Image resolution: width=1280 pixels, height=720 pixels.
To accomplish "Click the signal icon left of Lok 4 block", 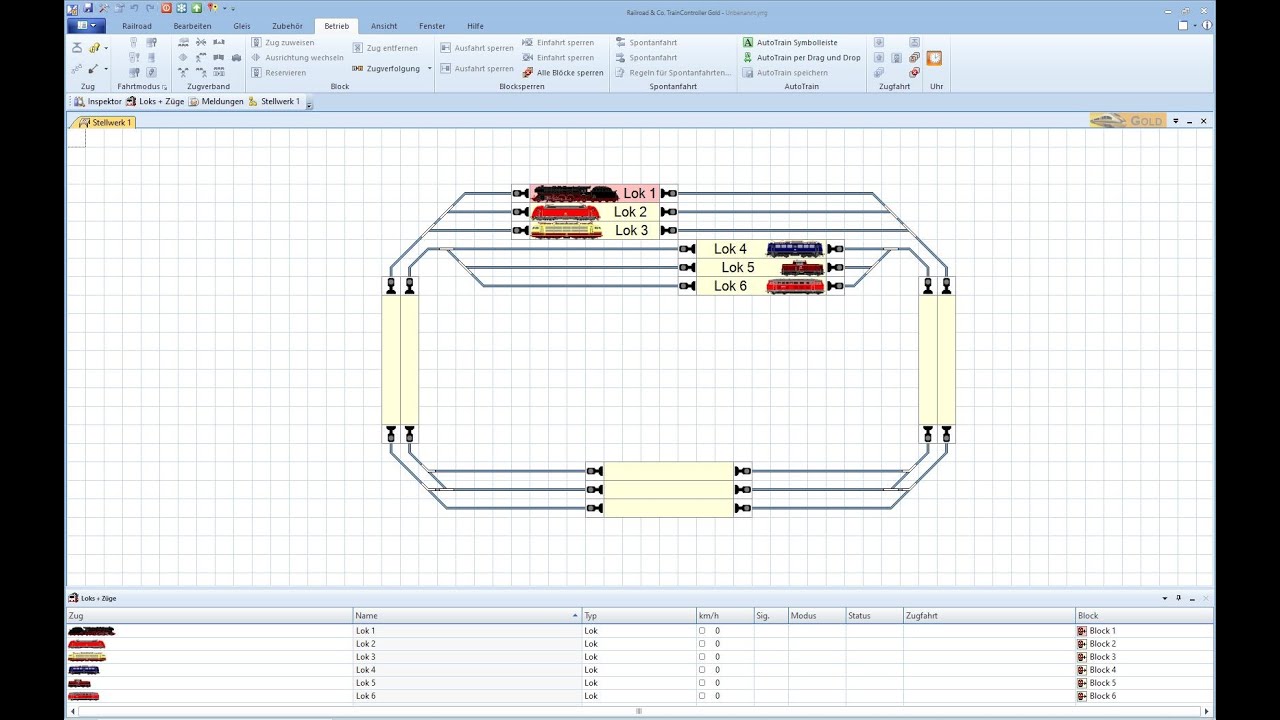I will 687,249.
